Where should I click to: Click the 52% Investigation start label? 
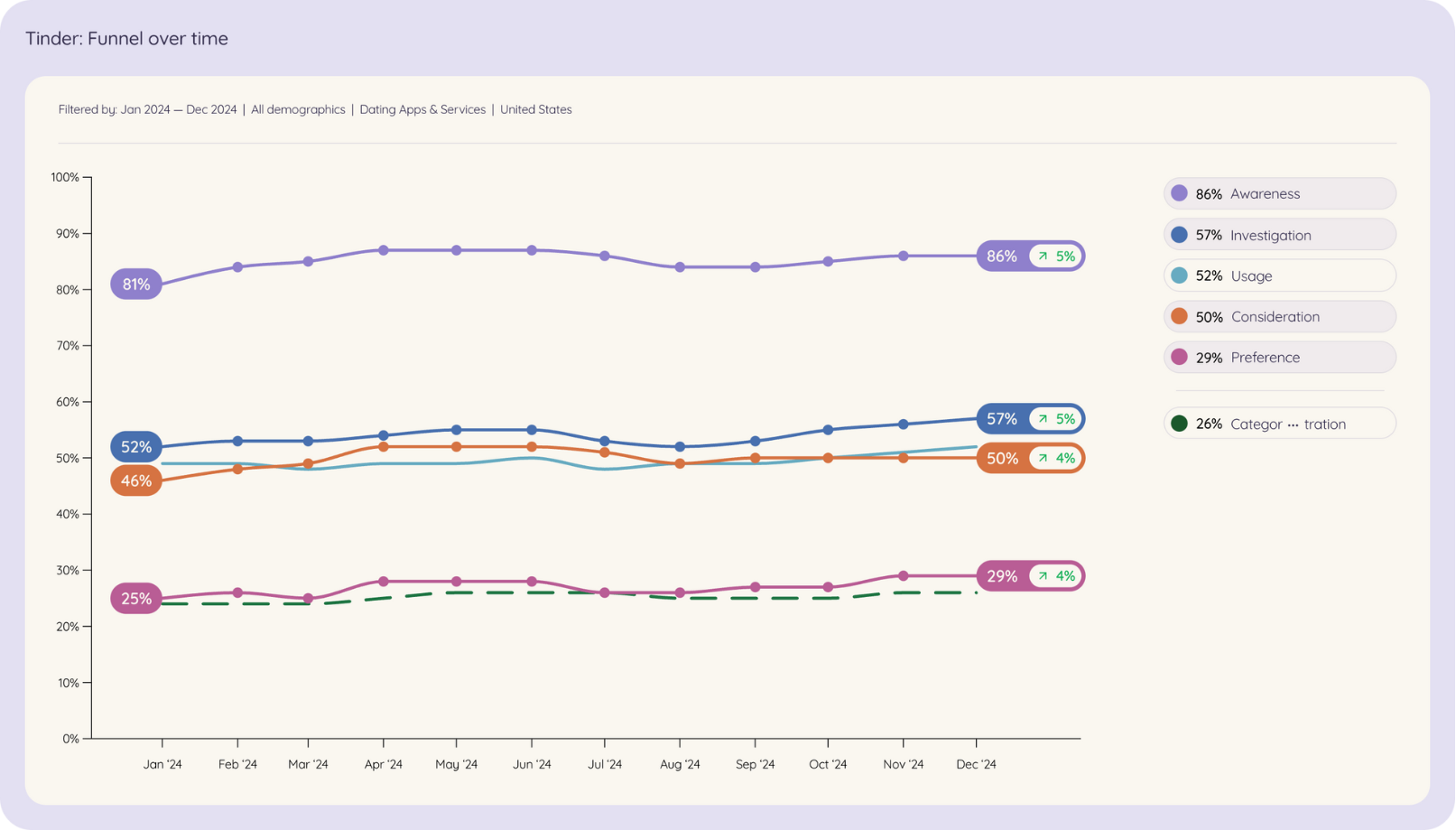[136, 447]
